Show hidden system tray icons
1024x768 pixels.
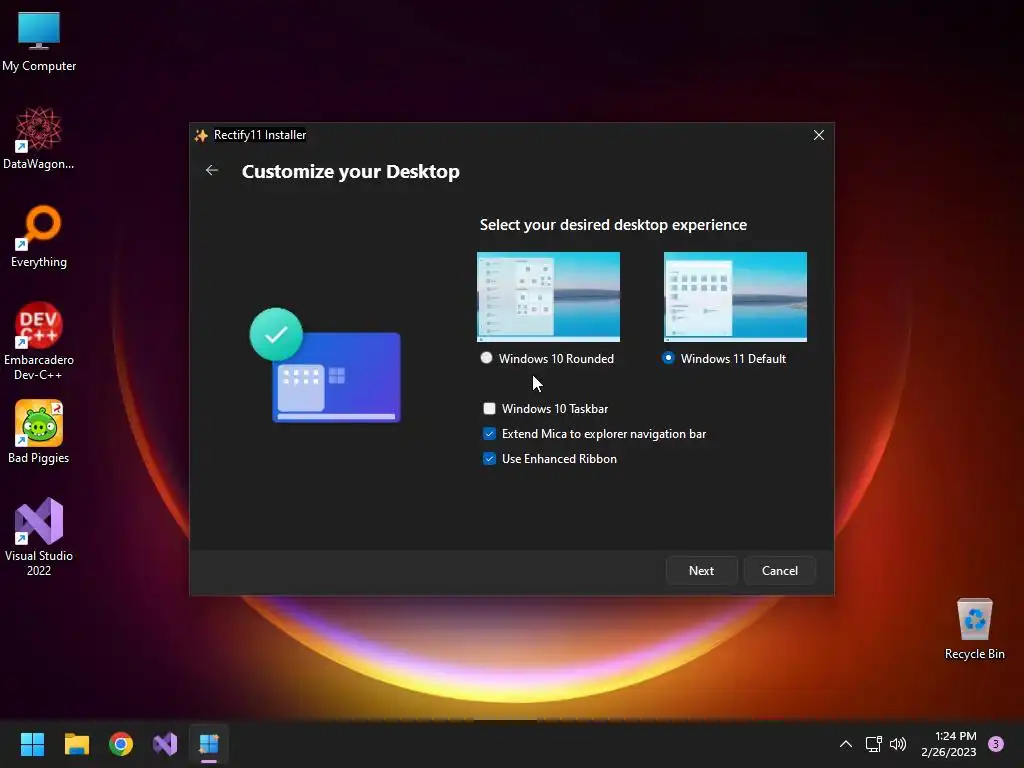click(x=846, y=744)
